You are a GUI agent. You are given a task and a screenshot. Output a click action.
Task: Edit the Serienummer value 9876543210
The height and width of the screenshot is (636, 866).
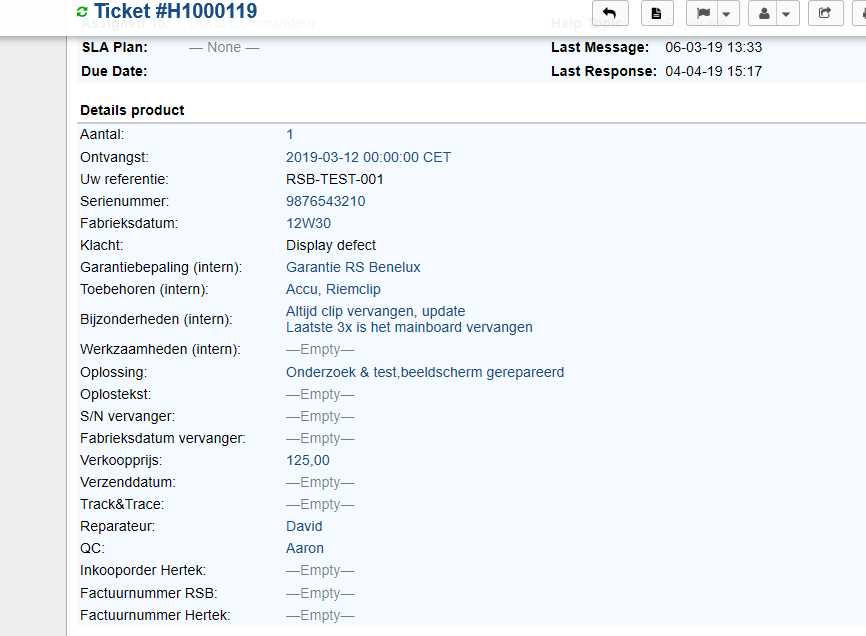[326, 202]
